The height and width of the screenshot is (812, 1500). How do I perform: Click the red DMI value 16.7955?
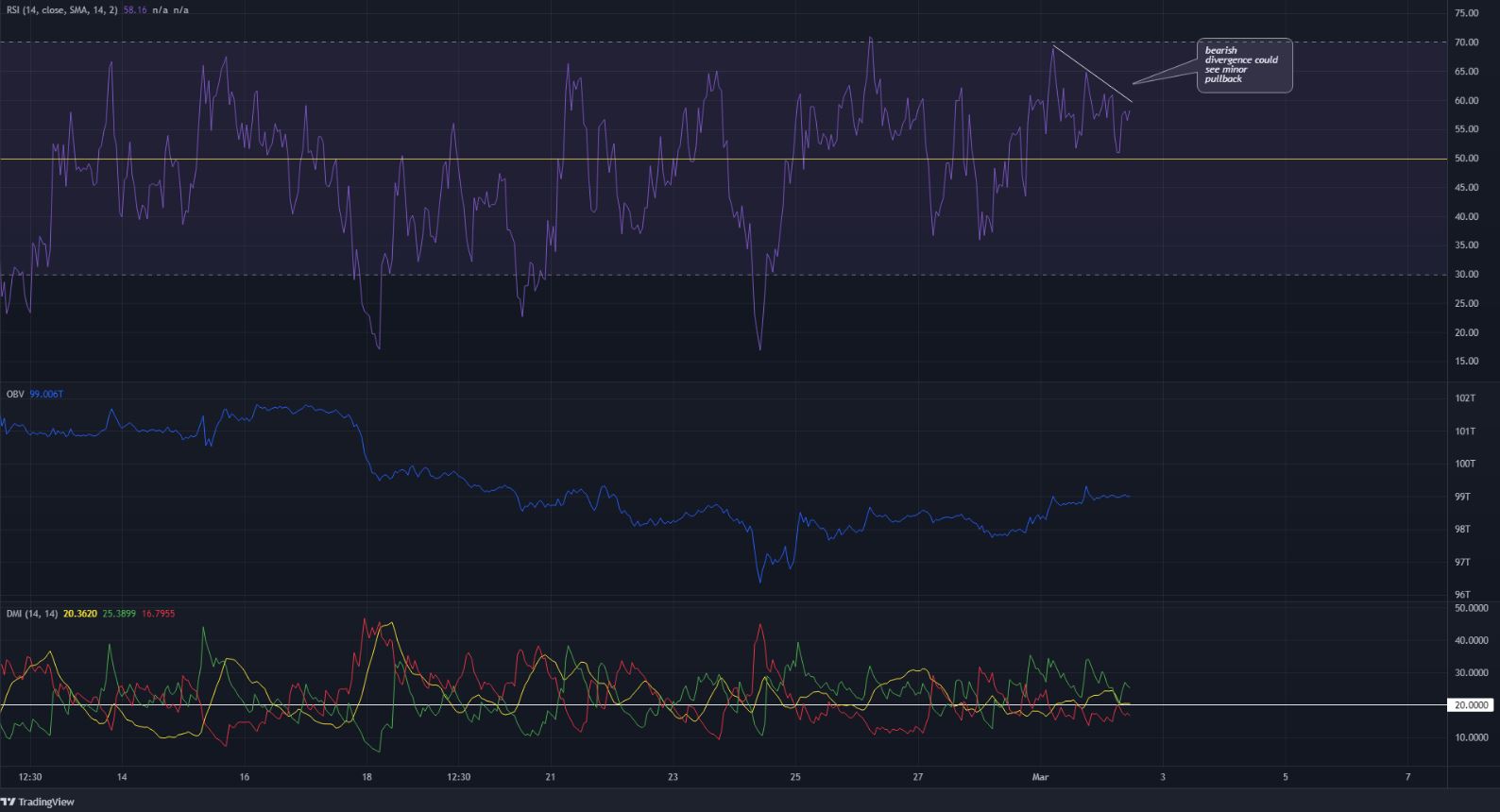click(158, 614)
